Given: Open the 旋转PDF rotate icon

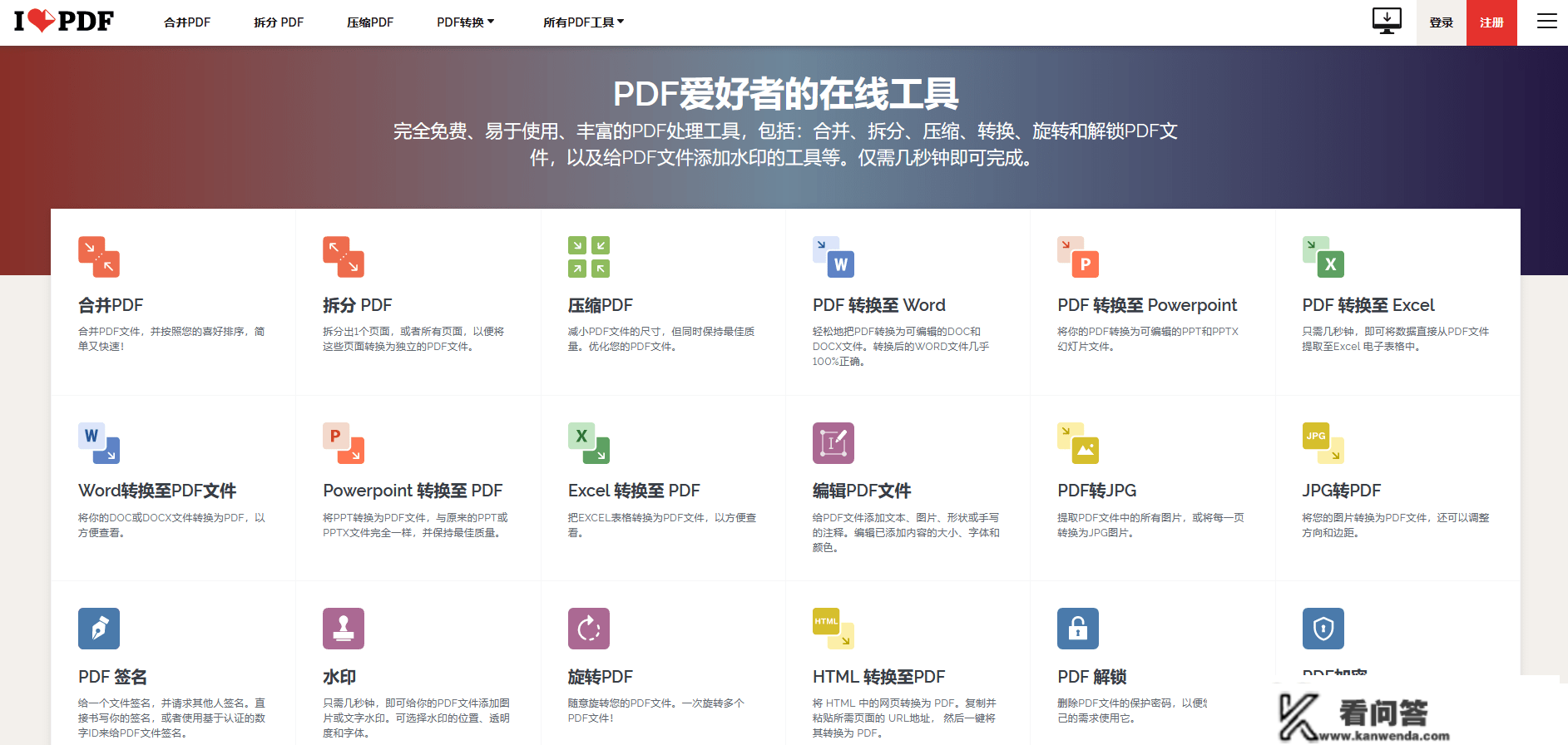Looking at the screenshot, I should tap(589, 629).
